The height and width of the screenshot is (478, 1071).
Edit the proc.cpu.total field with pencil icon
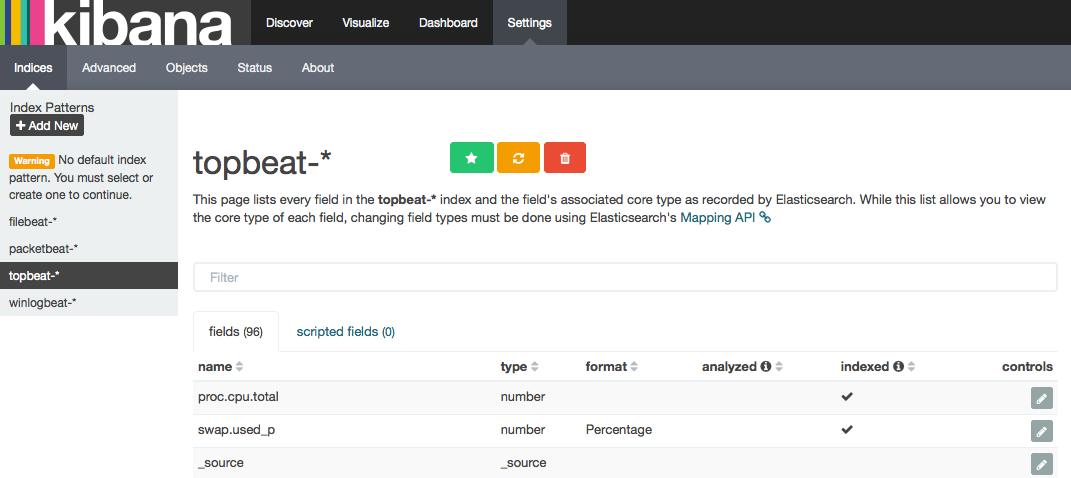1041,398
